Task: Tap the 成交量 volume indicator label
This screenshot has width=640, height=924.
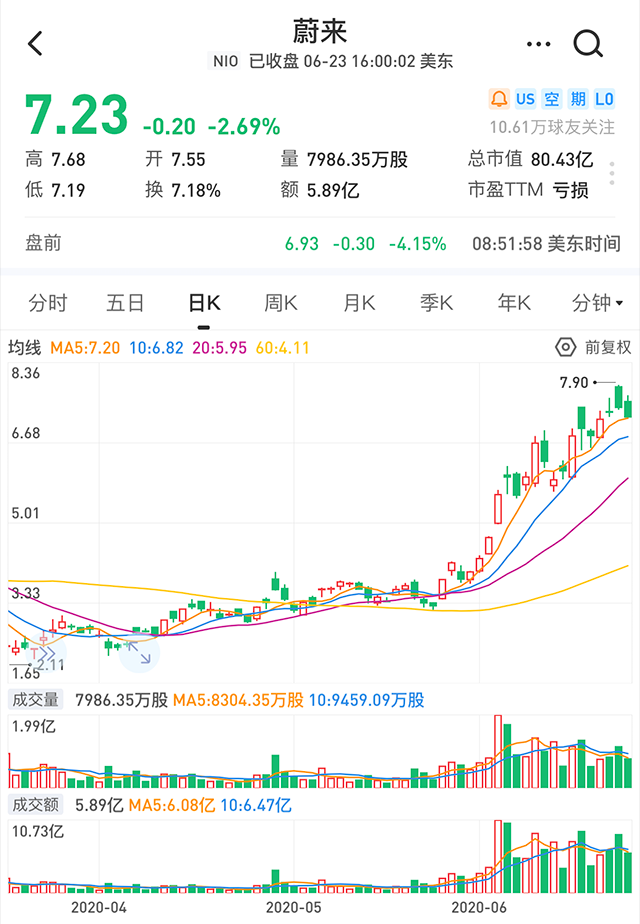Action: pyautogui.click(x=35, y=699)
